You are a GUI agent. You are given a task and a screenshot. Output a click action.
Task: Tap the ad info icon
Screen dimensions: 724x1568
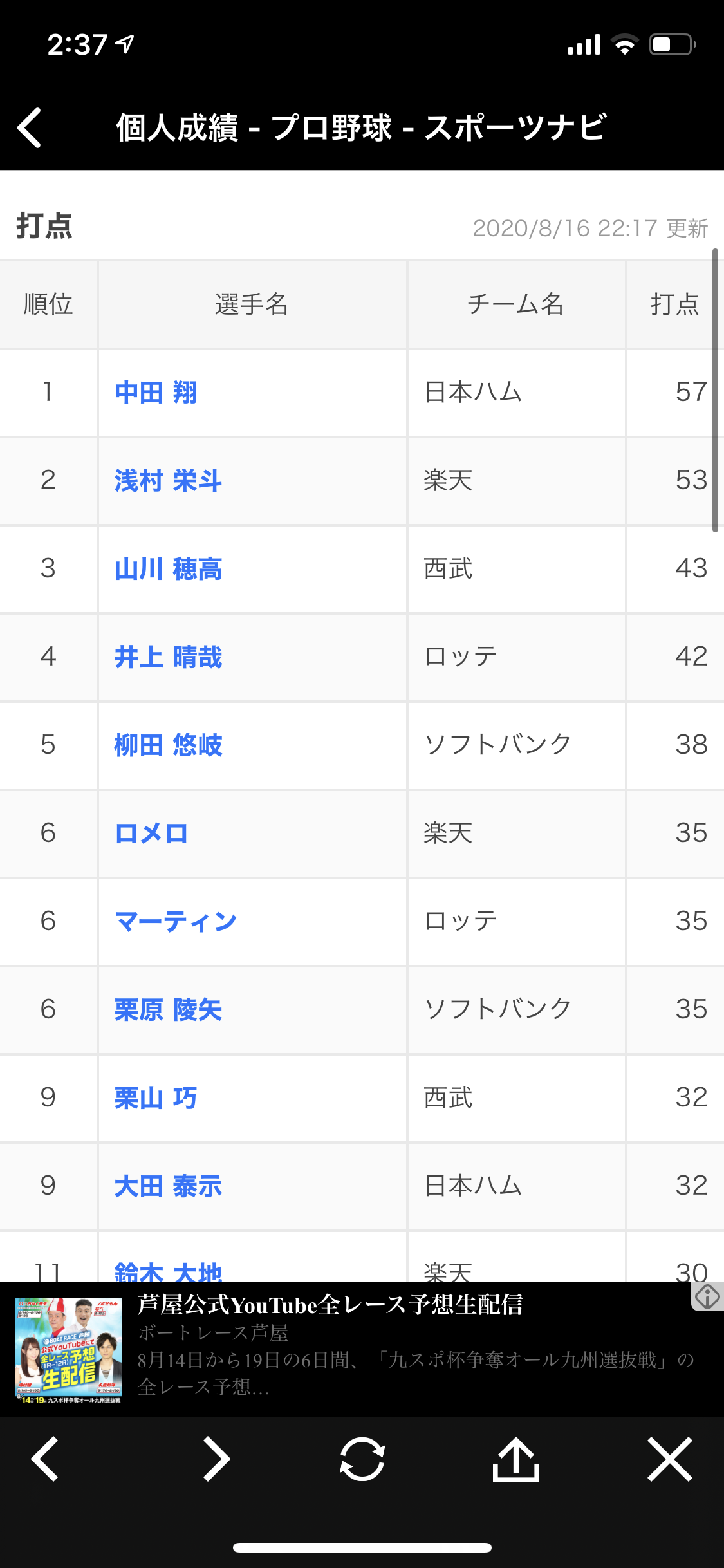pyautogui.click(x=707, y=1296)
